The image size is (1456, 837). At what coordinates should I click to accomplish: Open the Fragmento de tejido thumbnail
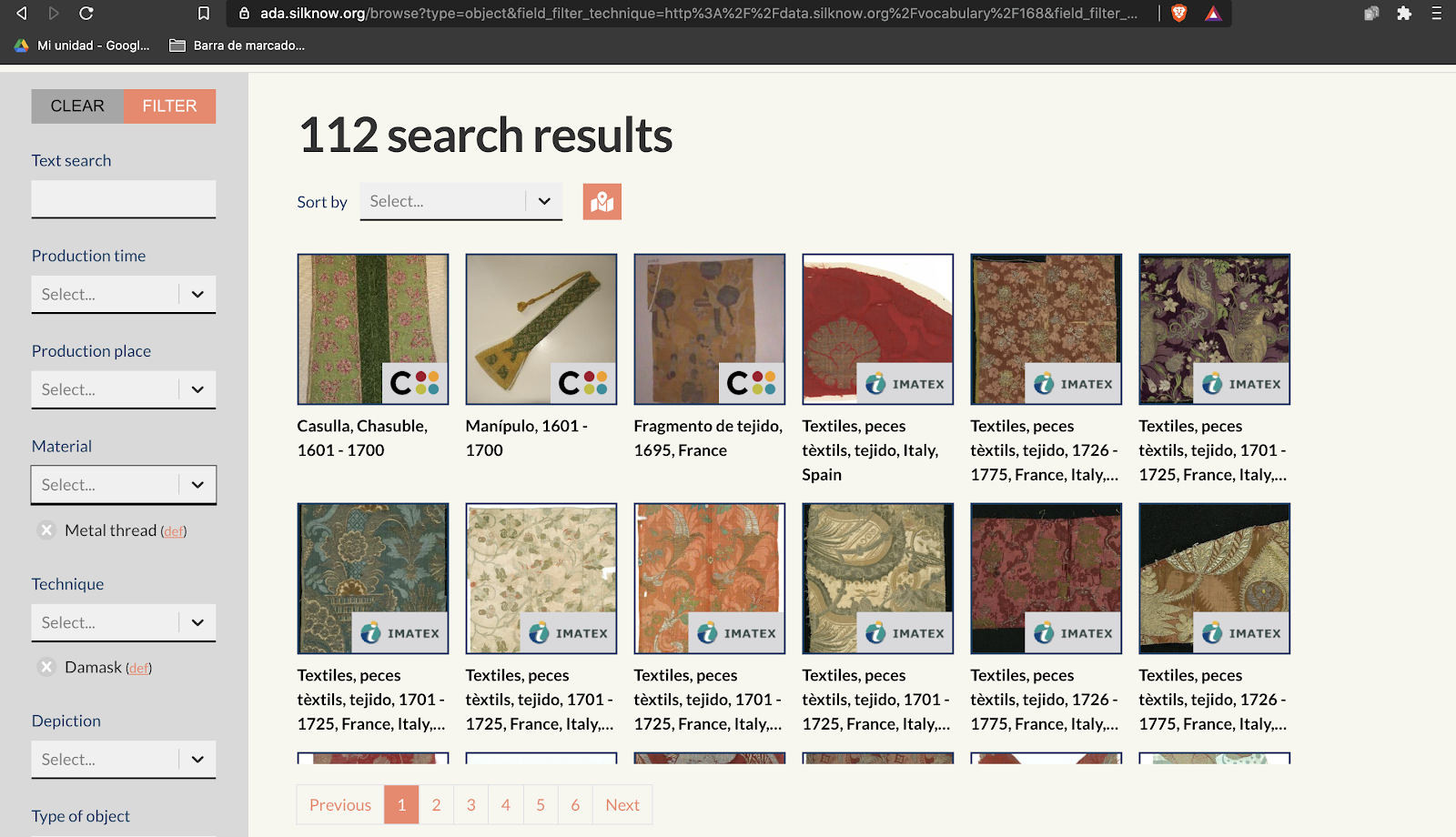(710, 329)
